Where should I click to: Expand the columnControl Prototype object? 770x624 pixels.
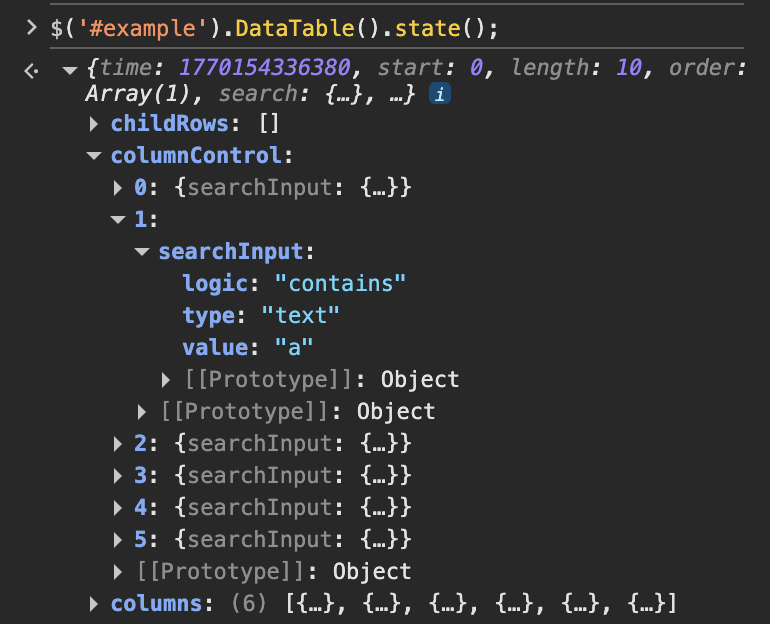(119, 572)
